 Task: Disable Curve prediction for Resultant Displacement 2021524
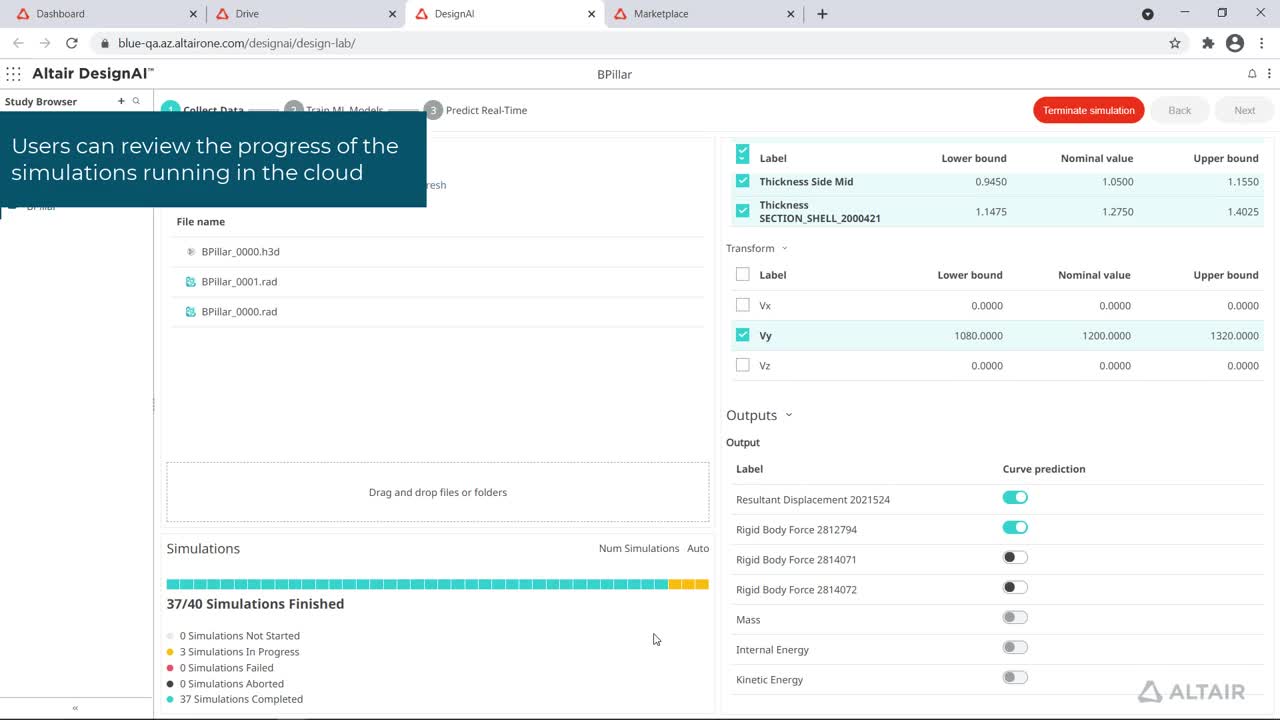coord(1015,497)
